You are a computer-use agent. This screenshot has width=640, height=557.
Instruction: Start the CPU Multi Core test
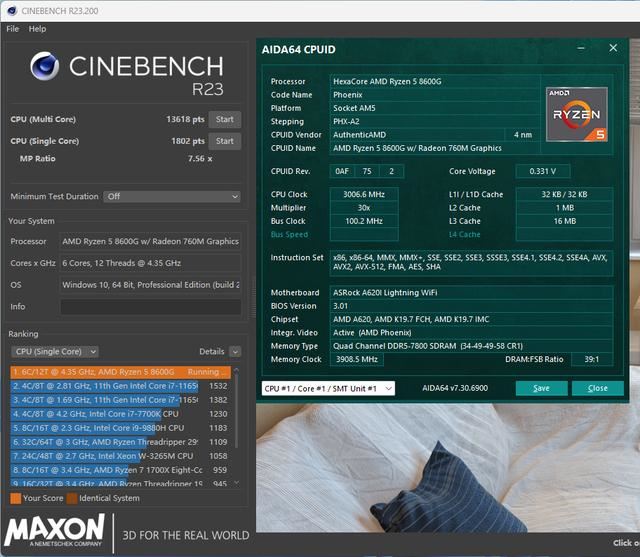point(225,120)
